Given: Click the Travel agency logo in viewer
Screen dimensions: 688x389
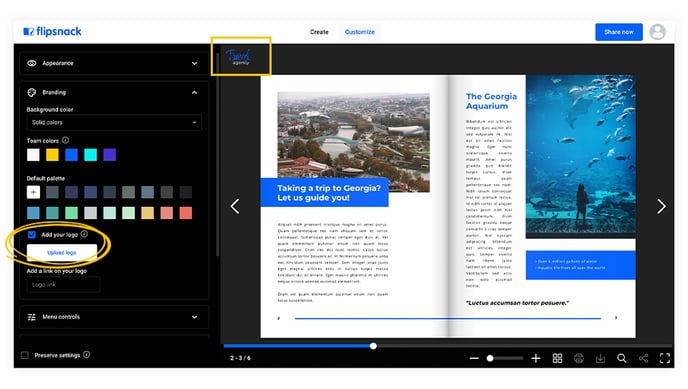Looking at the screenshot, I should (x=239, y=57).
